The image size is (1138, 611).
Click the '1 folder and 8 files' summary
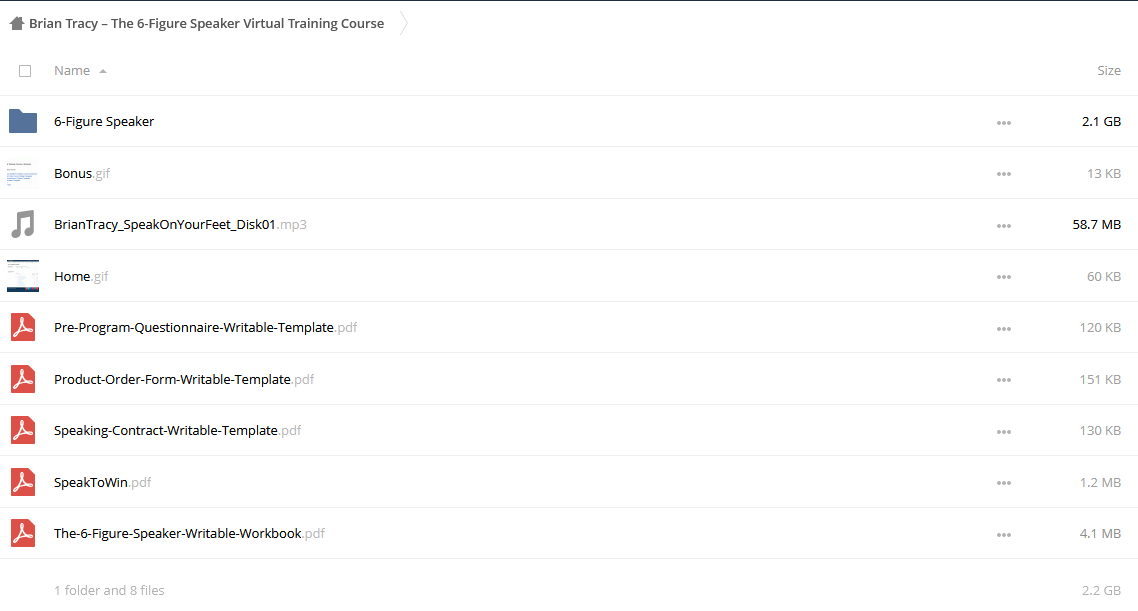click(x=109, y=590)
